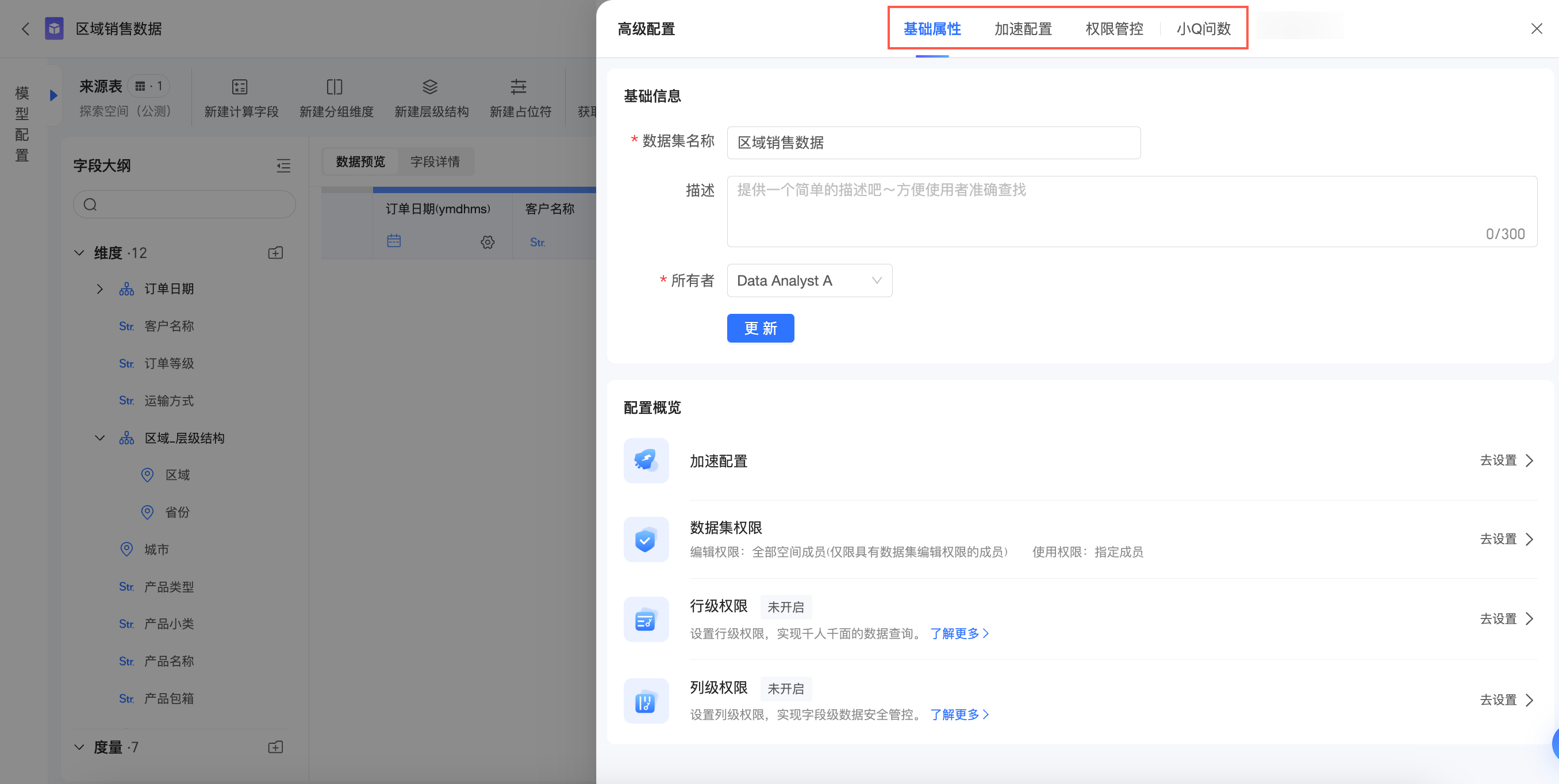Switch to the 加速配置 tab
Viewport: 1559px width, 784px height.
point(1023,28)
